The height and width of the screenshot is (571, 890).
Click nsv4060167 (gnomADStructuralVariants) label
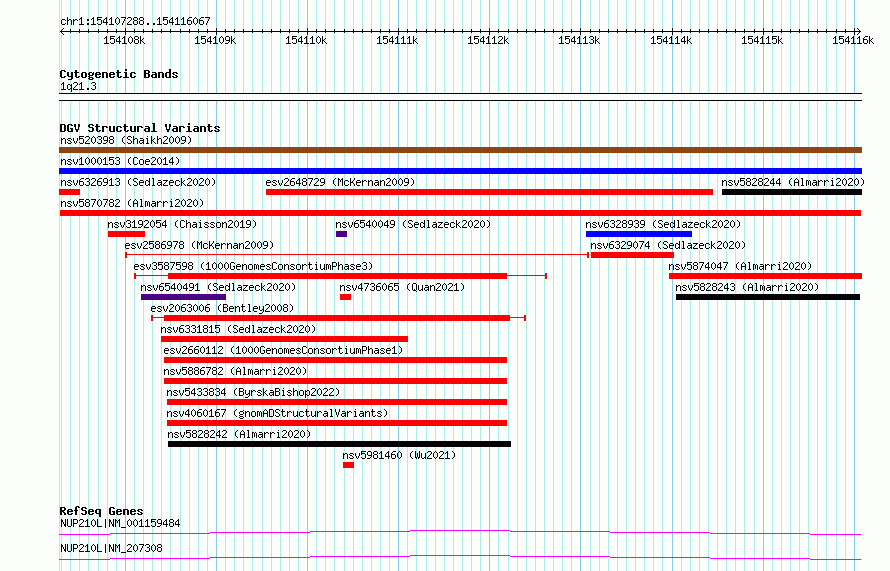pyautogui.click(x=277, y=413)
